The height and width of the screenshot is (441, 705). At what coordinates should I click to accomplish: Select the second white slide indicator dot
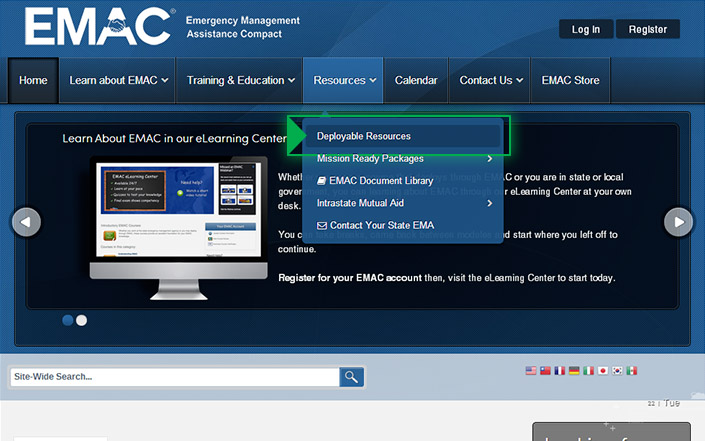[81, 320]
